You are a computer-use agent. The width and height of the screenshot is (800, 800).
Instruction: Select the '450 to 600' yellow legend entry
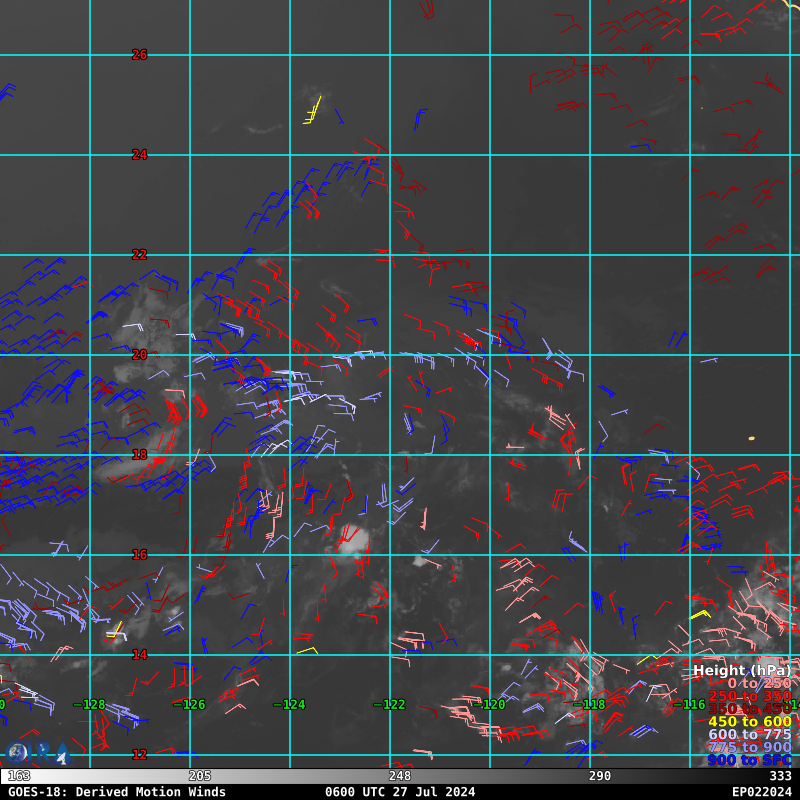749,721
